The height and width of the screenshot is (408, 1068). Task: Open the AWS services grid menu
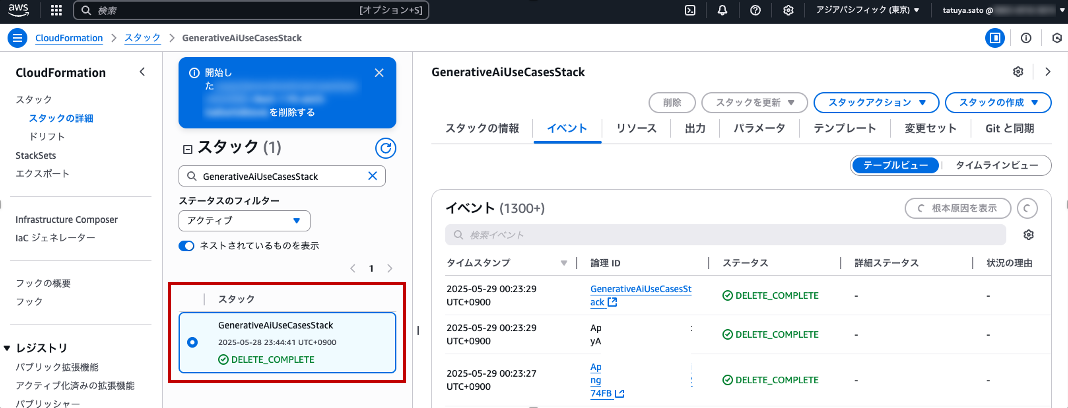pyautogui.click(x=57, y=10)
